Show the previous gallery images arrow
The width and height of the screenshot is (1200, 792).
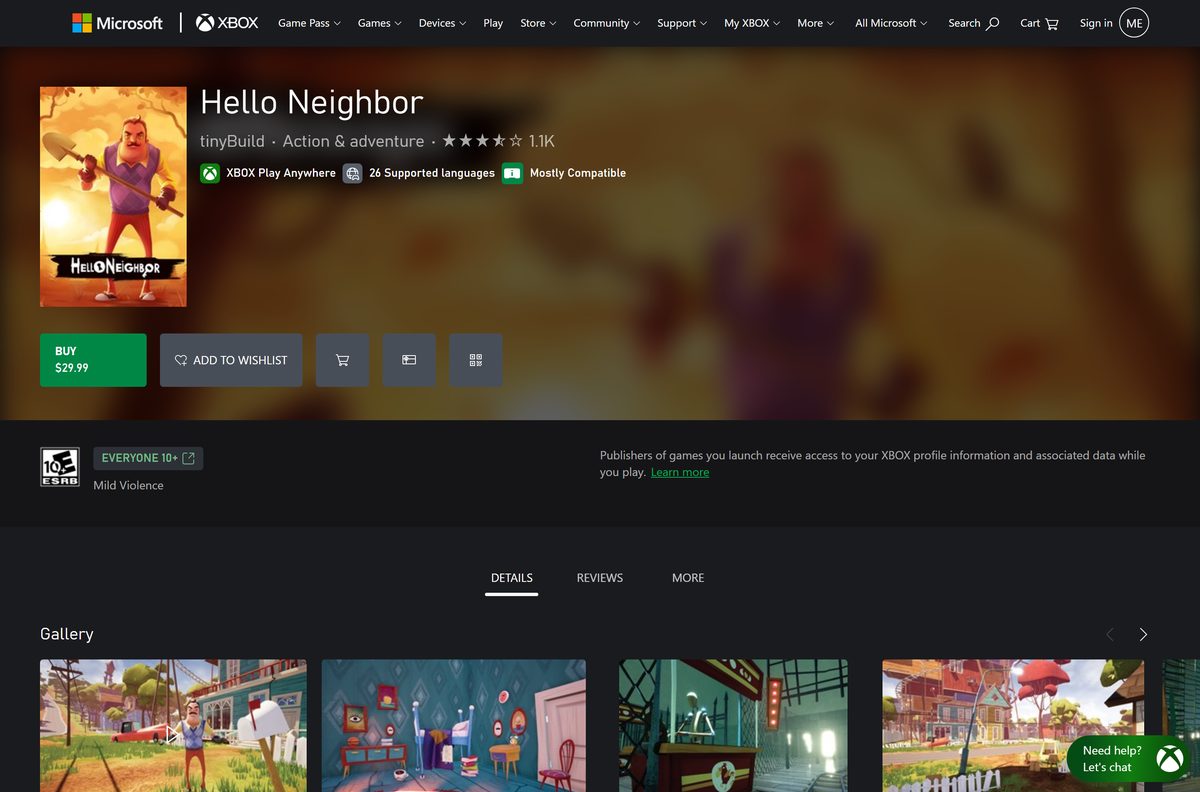click(x=1110, y=634)
